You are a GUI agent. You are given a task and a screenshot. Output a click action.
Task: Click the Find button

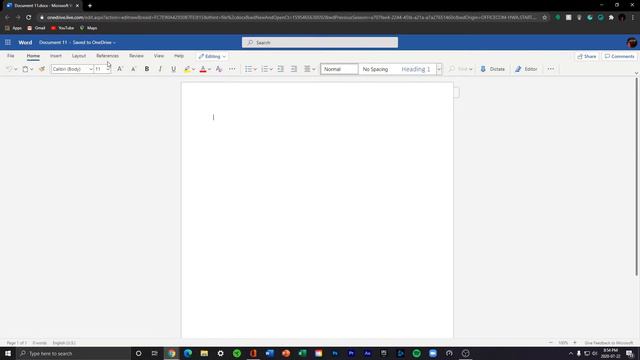click(460, 69)
